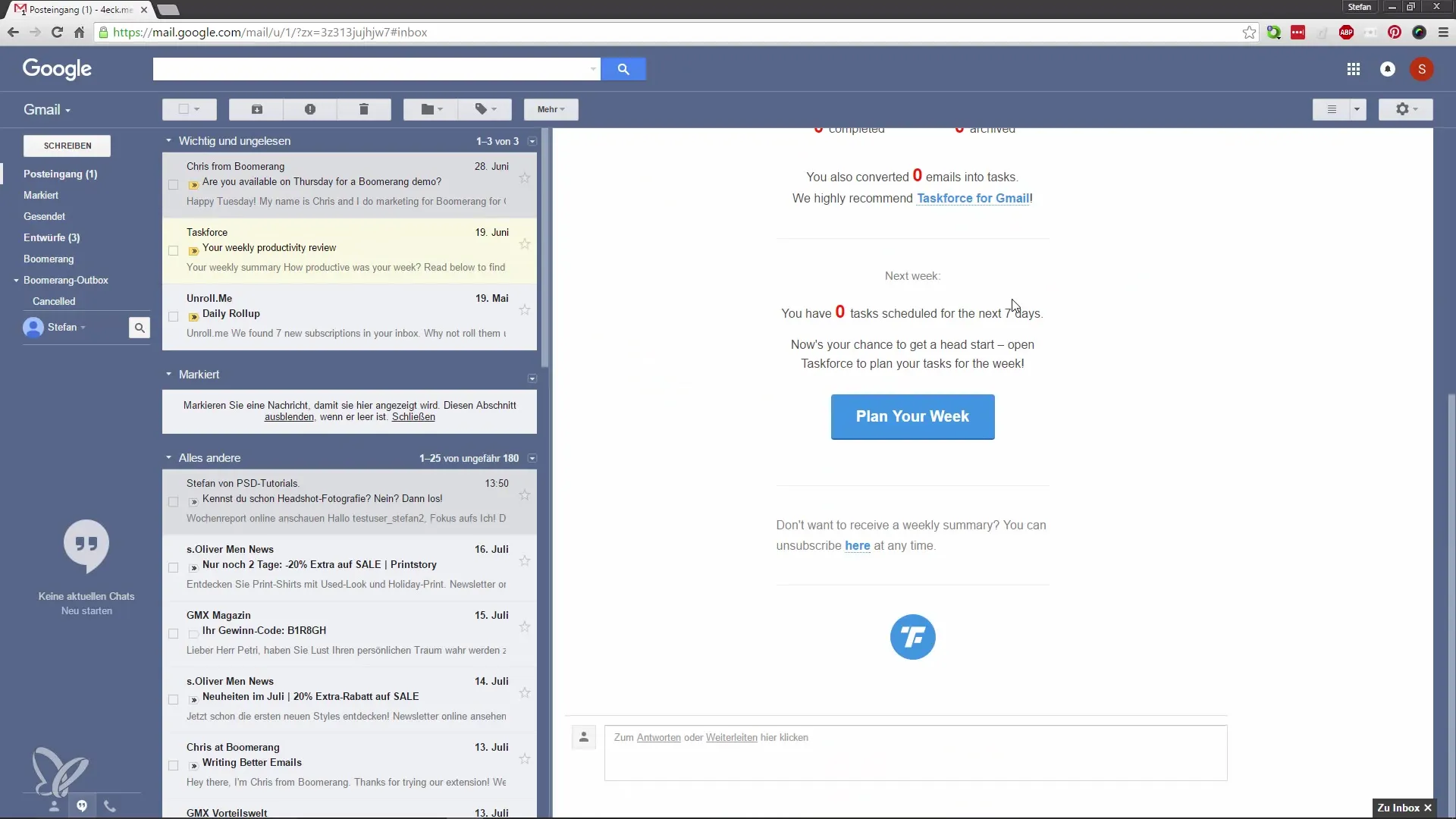The image size is (1456, 819).
Task: Click the Stefan chat status dropdown
Action: tap(67, 328)
